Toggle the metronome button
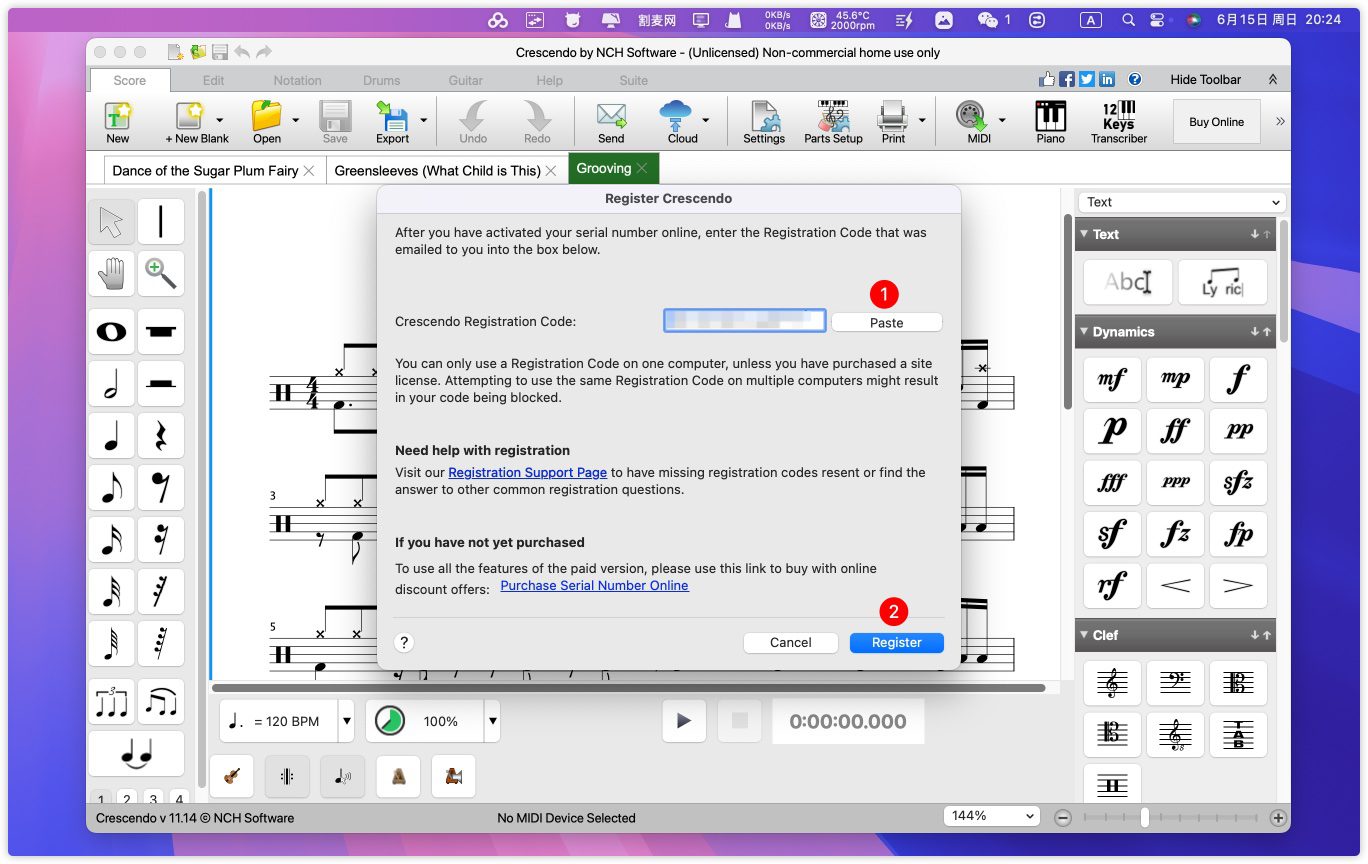 (398, 776)
